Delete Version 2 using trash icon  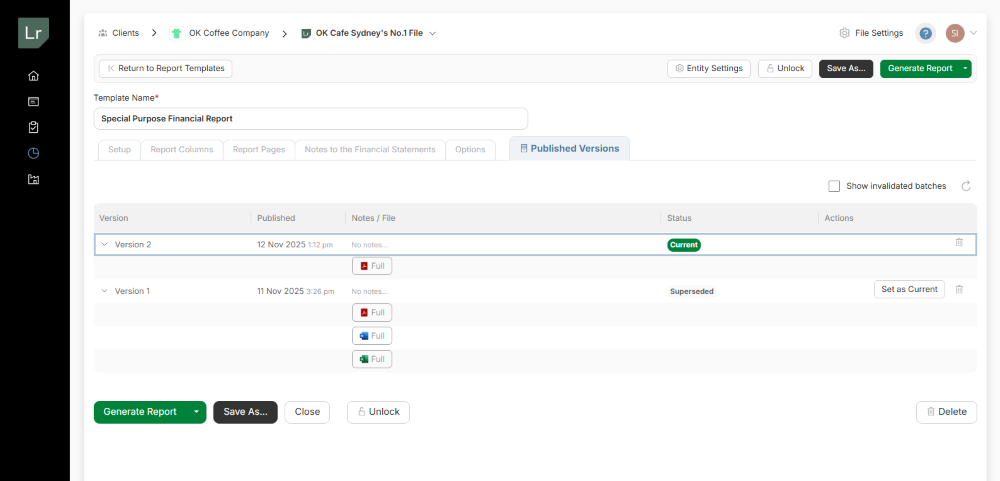click(x=959, y=242)
